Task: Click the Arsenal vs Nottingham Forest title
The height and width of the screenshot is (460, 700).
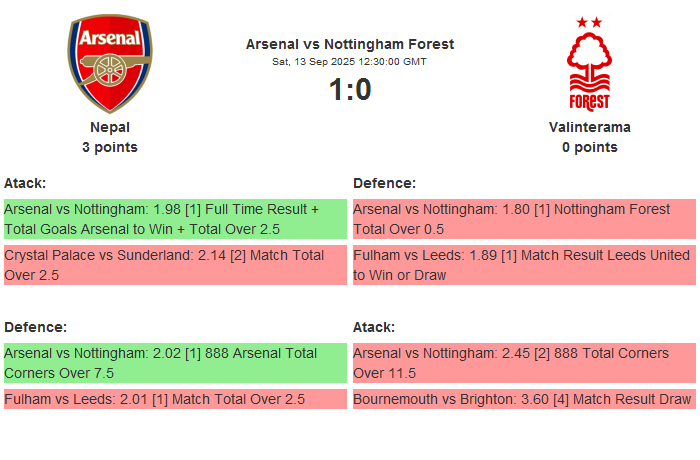Action: [350, 44]
